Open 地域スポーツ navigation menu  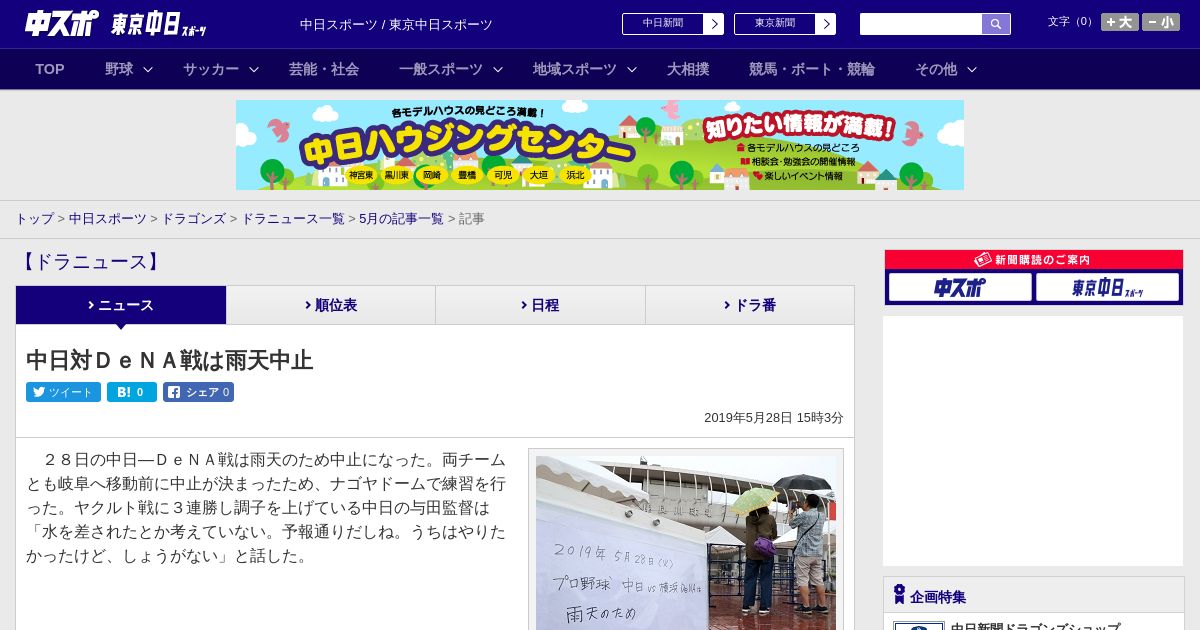coord(575,69)
